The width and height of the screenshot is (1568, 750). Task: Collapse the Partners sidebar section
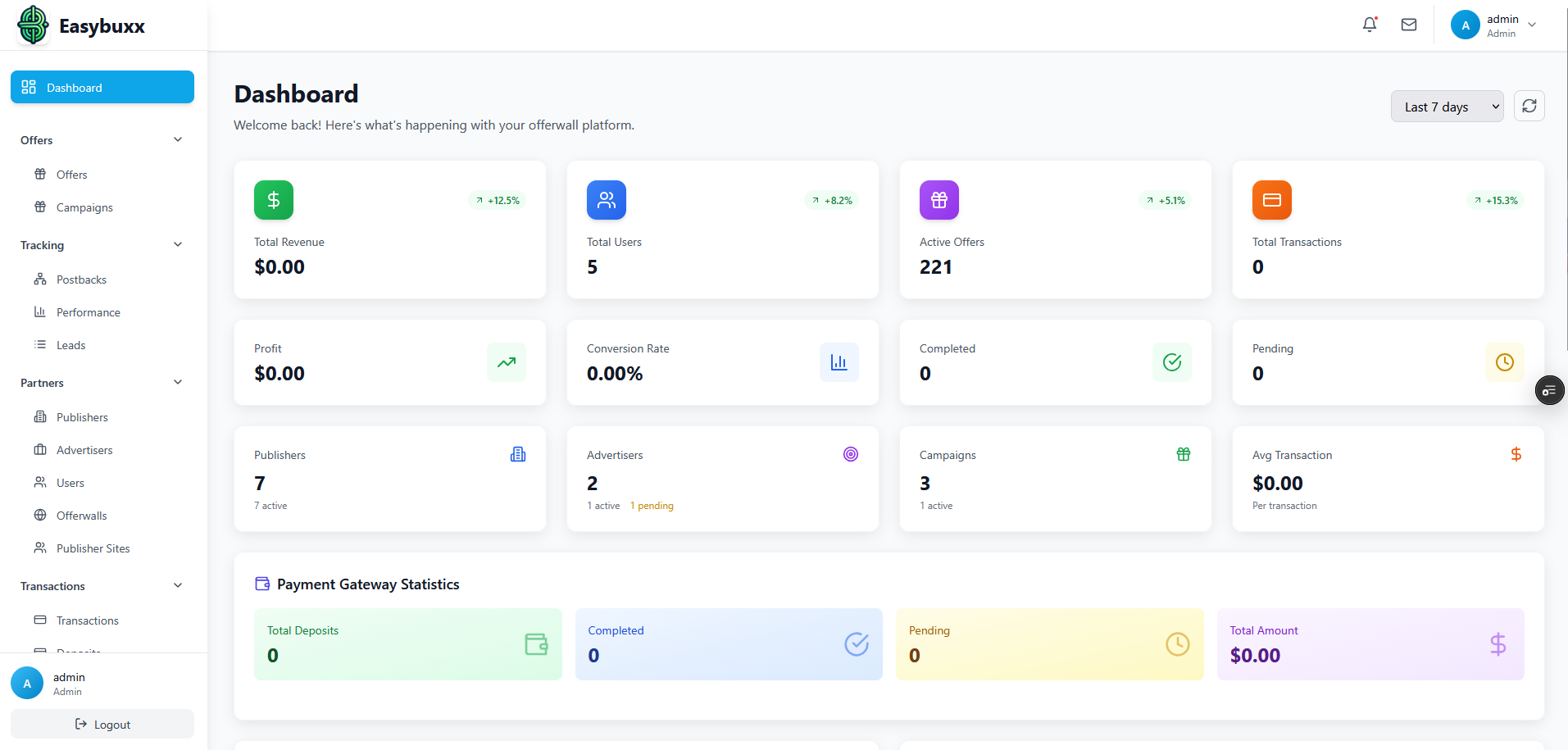(178, 383)
